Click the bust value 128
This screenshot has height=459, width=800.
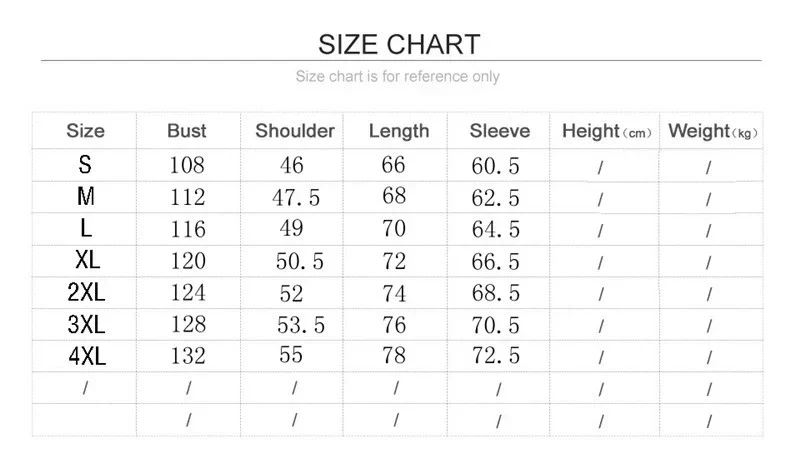188,324
